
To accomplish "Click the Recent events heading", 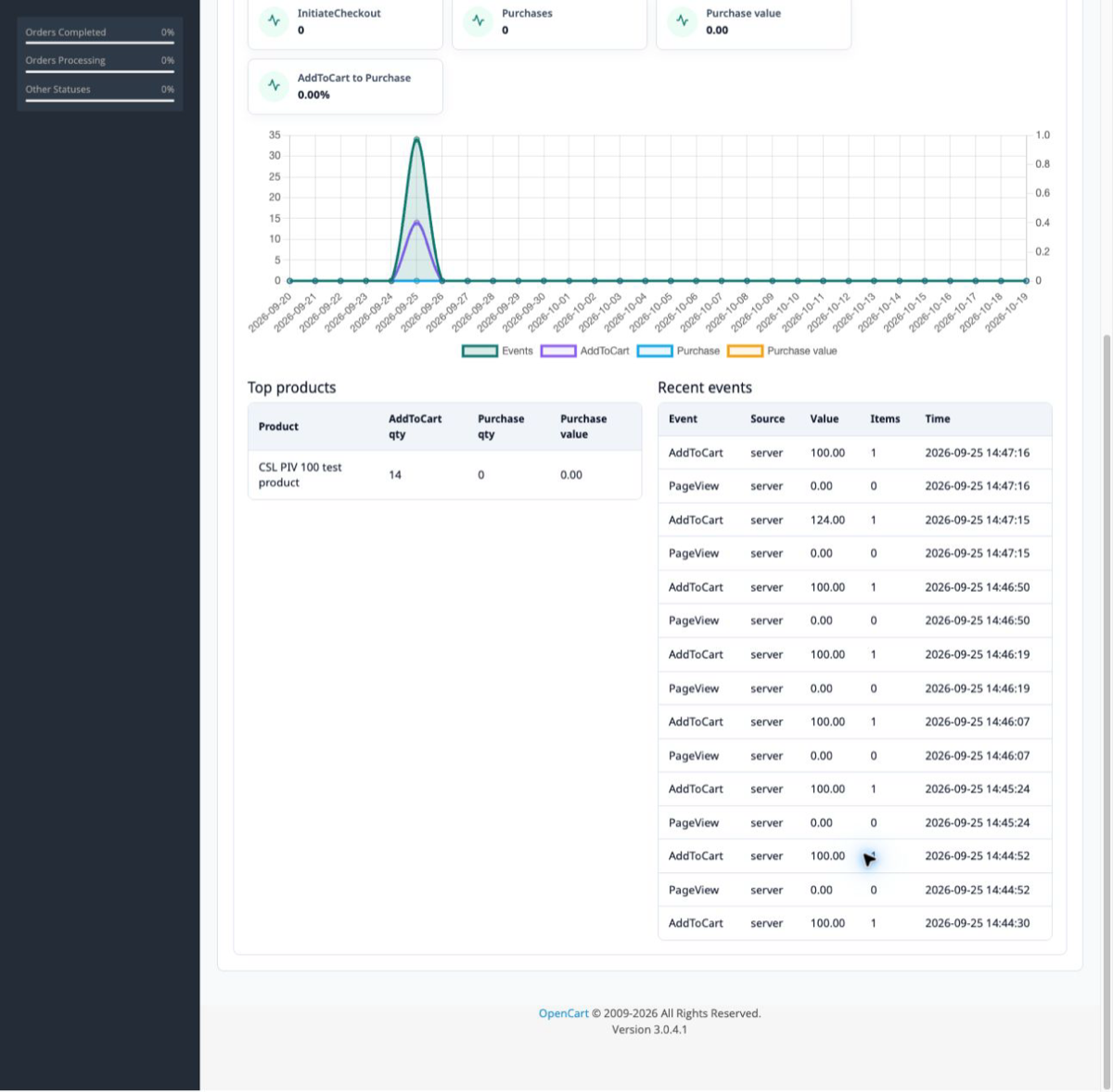I will pos(705,388).
